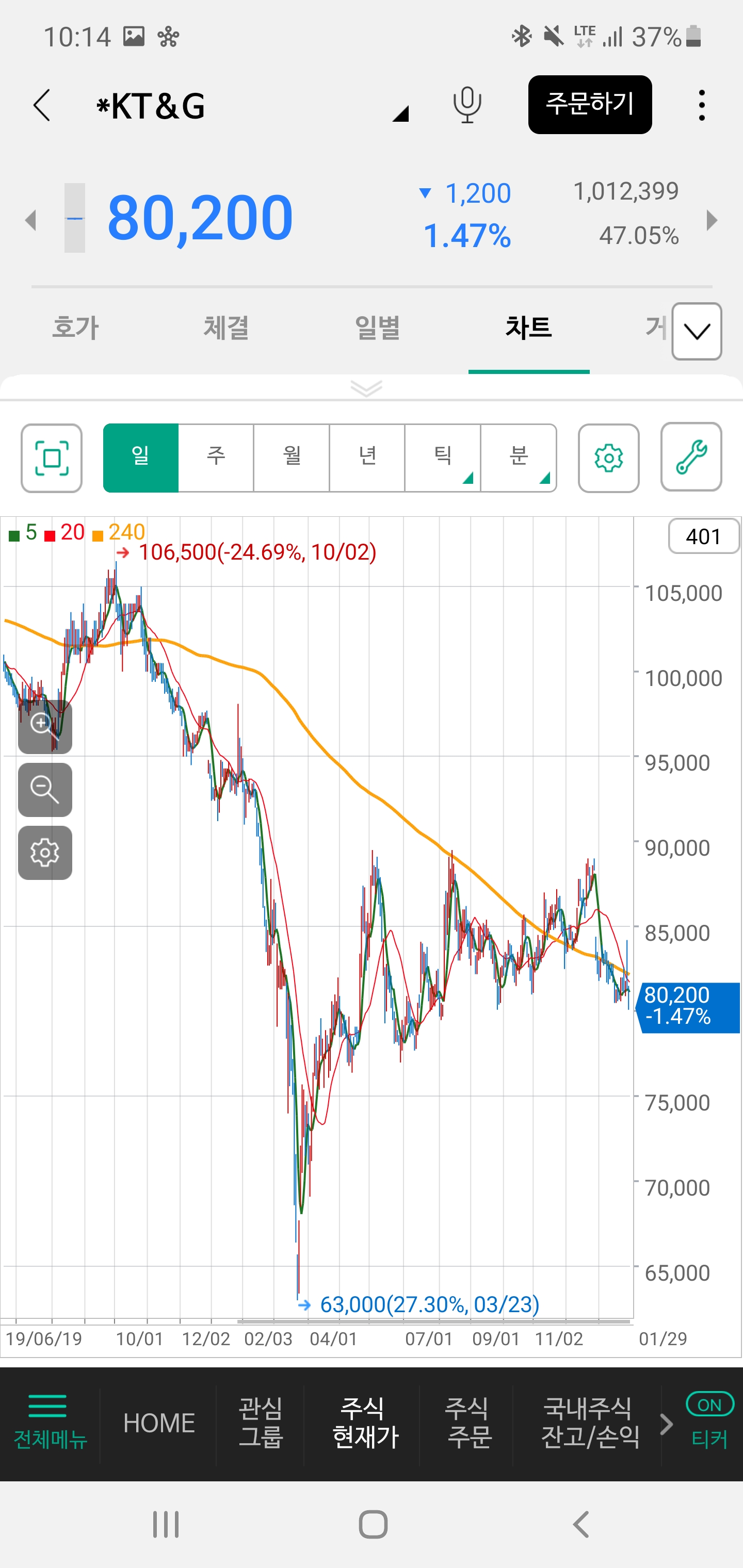Tap the high marker 106,500 label
Screen dimensions: 743x1568
point(257,552)
